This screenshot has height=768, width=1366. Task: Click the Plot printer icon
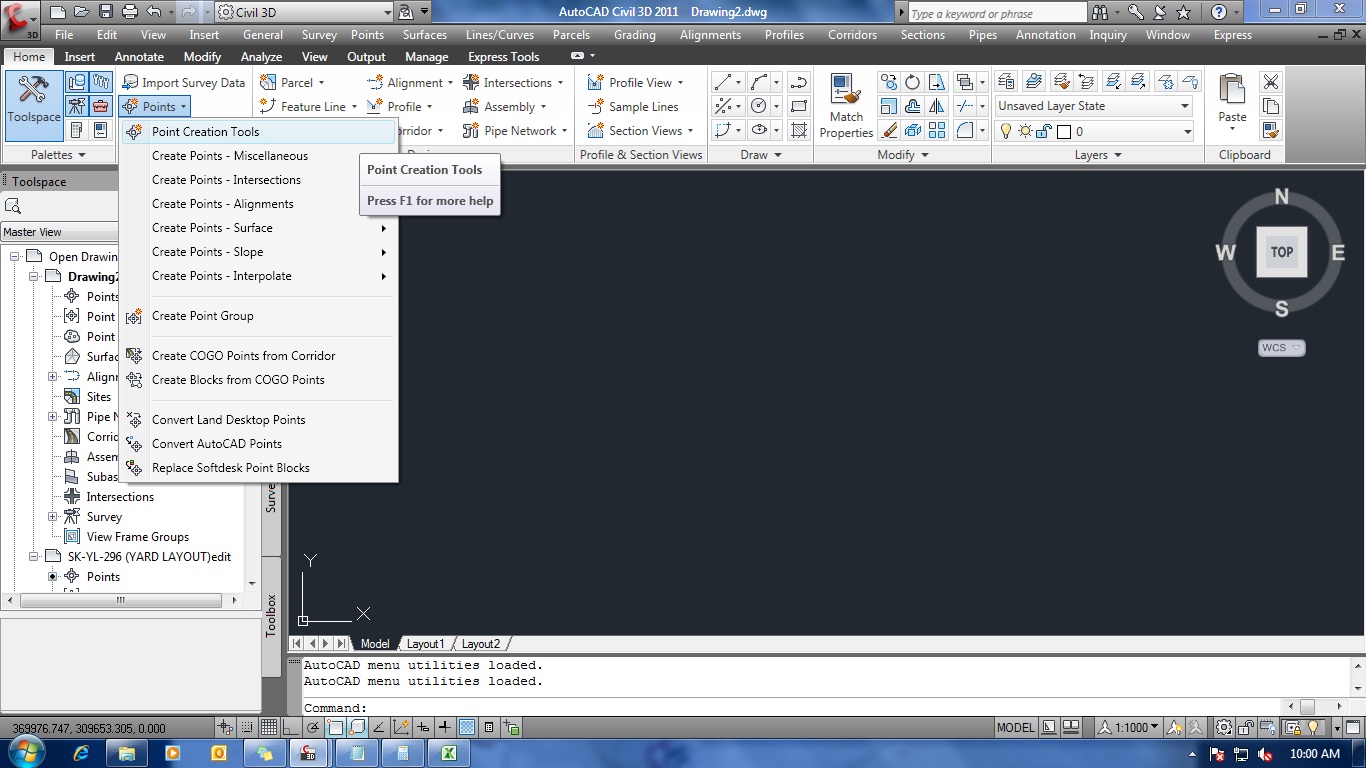coord(129,12)
